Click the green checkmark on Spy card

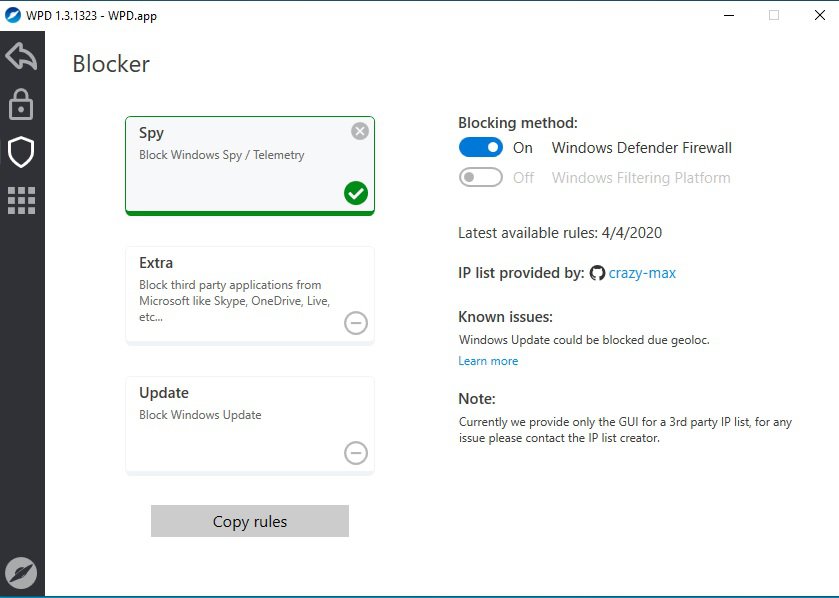pyautogui.click(x=356, y=193)
